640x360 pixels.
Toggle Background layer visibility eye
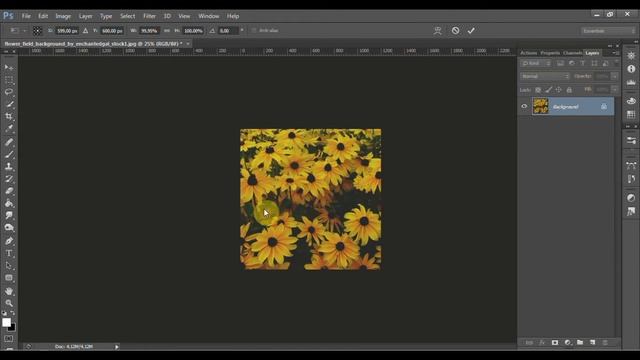(x=524, y=107)
